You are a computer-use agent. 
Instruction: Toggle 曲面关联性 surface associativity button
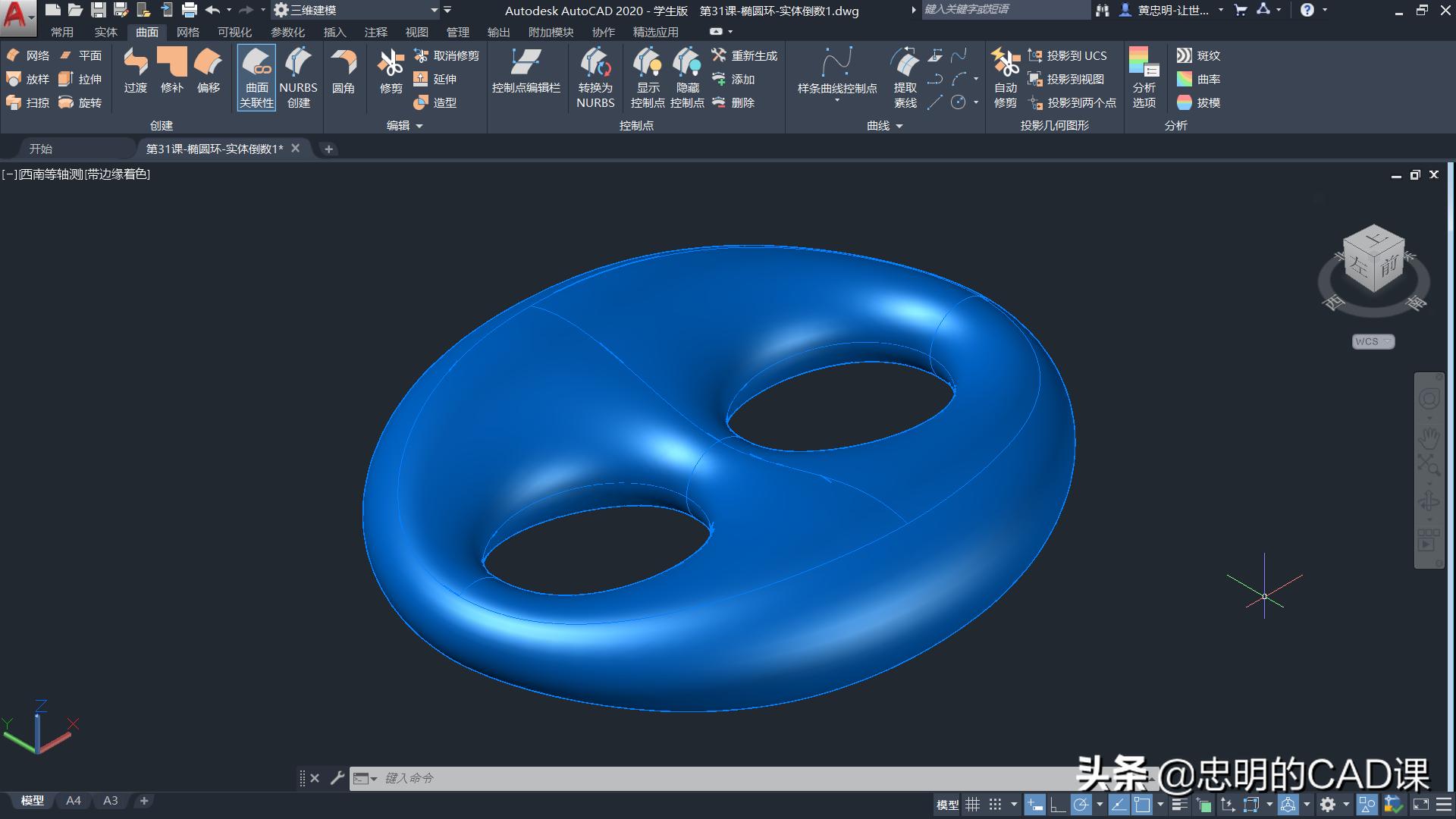(256, 77)
